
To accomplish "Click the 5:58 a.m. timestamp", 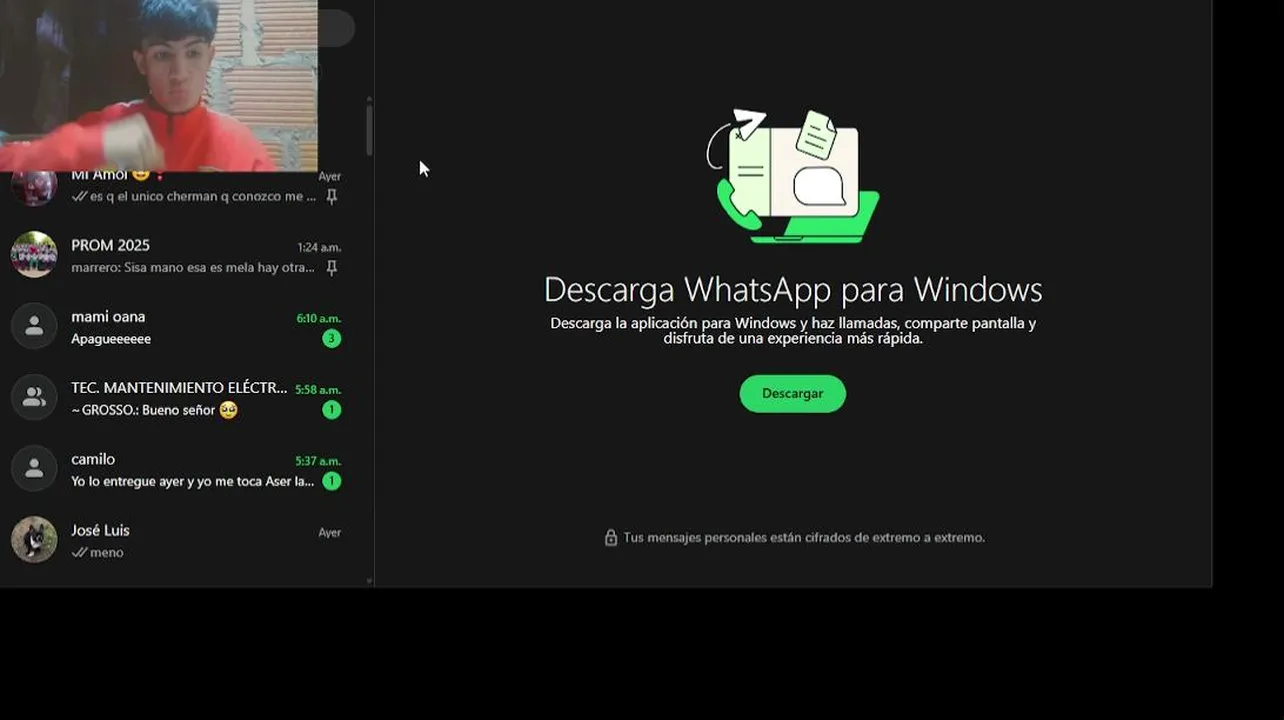I will (318, 389).
